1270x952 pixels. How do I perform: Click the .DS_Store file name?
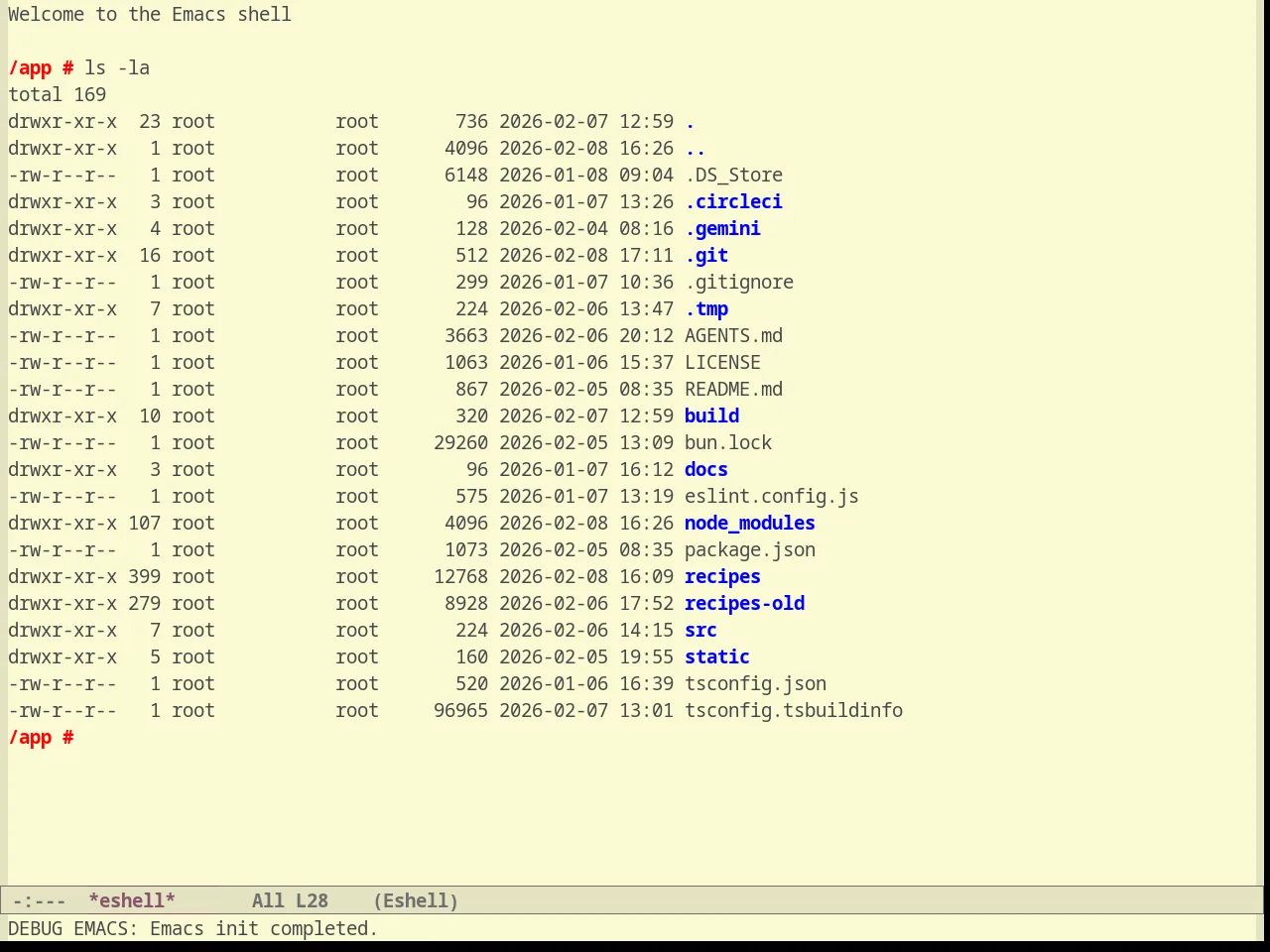tap(733, 175)
